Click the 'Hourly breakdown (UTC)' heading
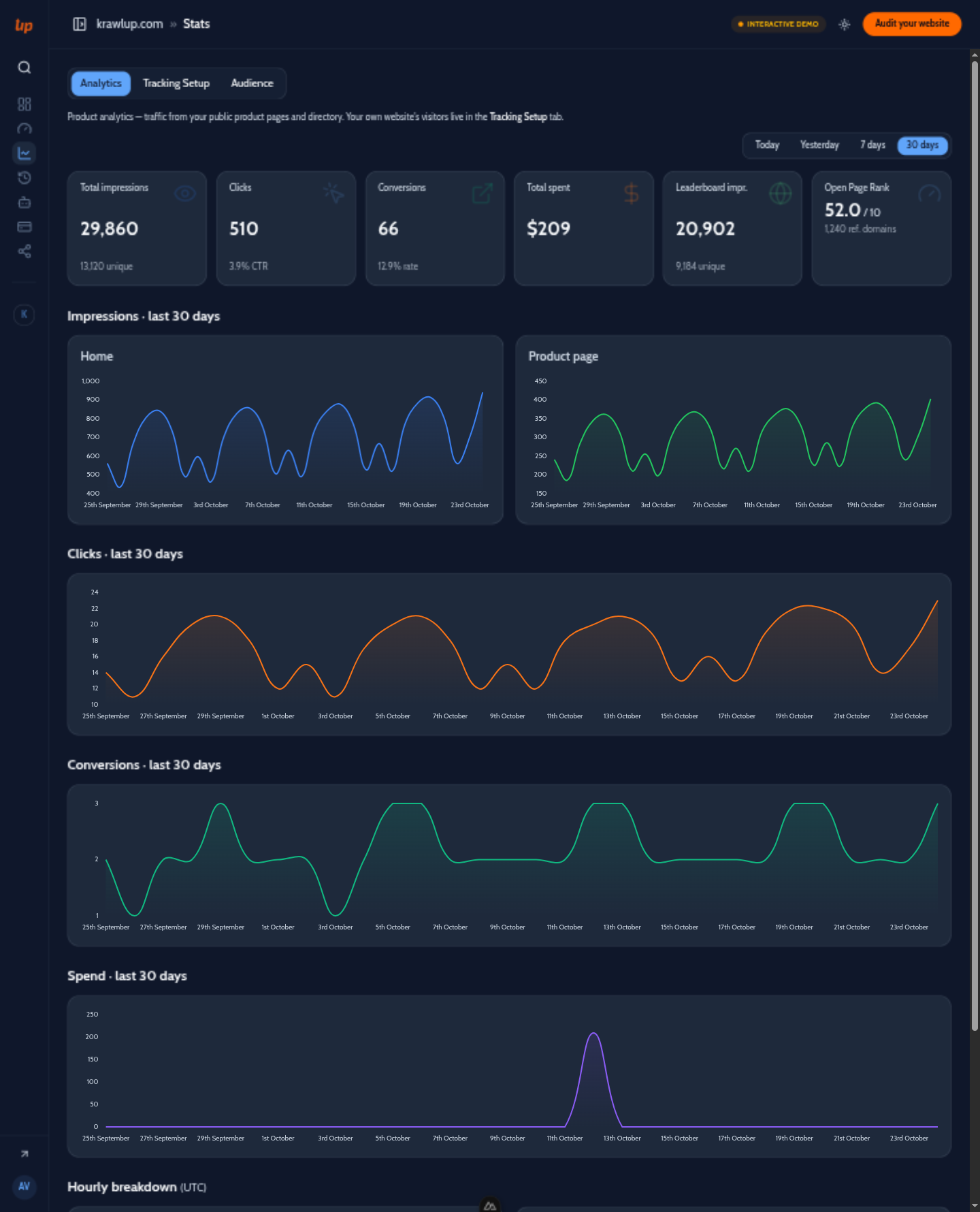The width and height of the screenshot is (980, 1212). [137, 1187]
